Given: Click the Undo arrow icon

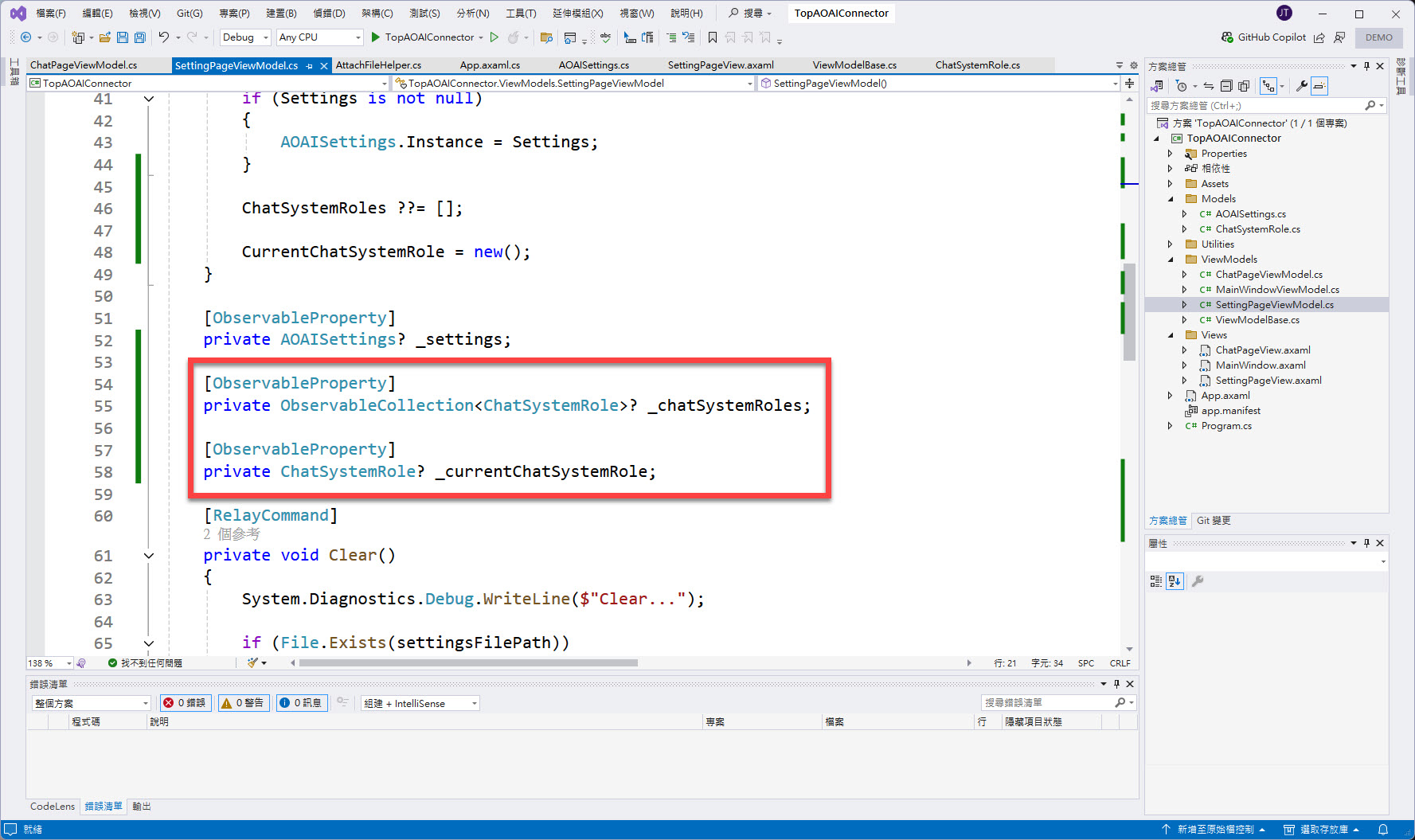Looking at the screenshot, I should (x=164, y=37).
